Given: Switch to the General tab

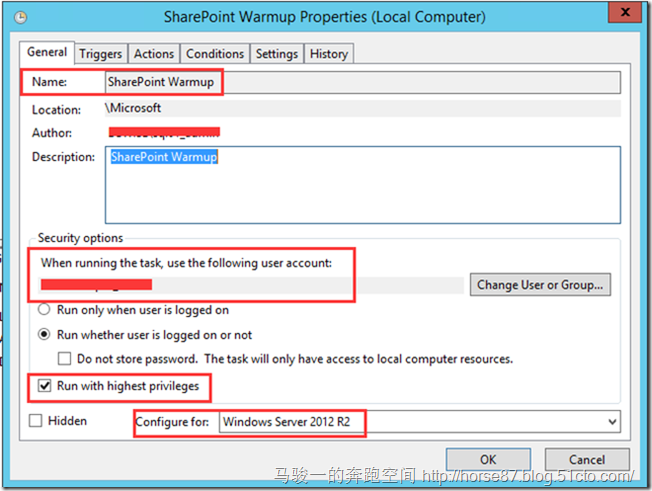Looking at the screenshot, I should tap(47, 52).
